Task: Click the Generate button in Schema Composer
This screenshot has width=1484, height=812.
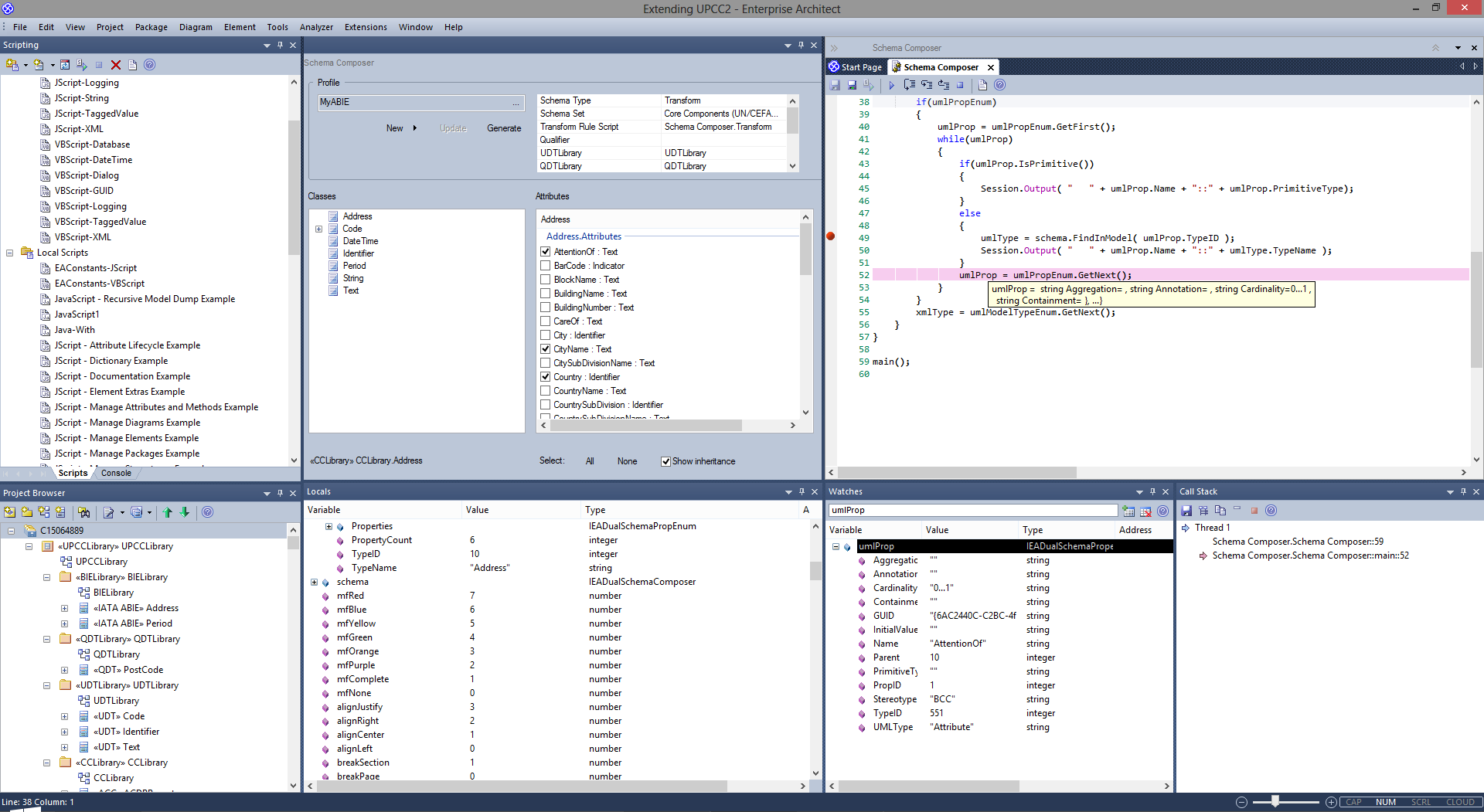Action: coord(504,128)
